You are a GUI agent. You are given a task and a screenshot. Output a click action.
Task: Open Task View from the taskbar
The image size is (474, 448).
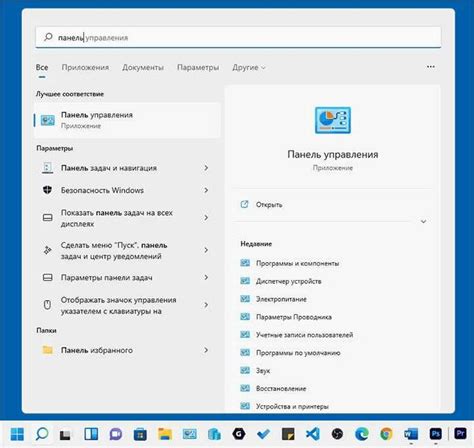click(x=65, y=435)
